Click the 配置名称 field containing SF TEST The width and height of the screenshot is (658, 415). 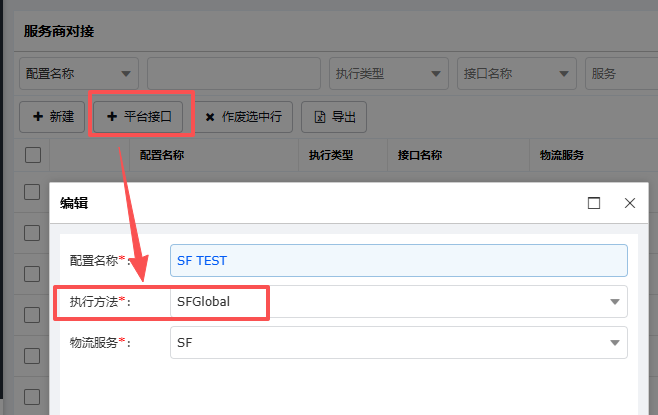398,260
